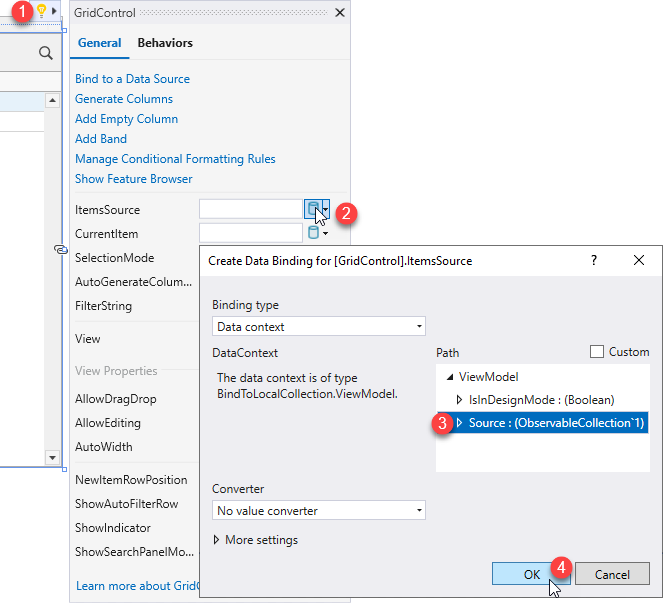663x603 pixels.
Task: Expand the Source ObservableCollection node arrow
Action: coord(459,422)
